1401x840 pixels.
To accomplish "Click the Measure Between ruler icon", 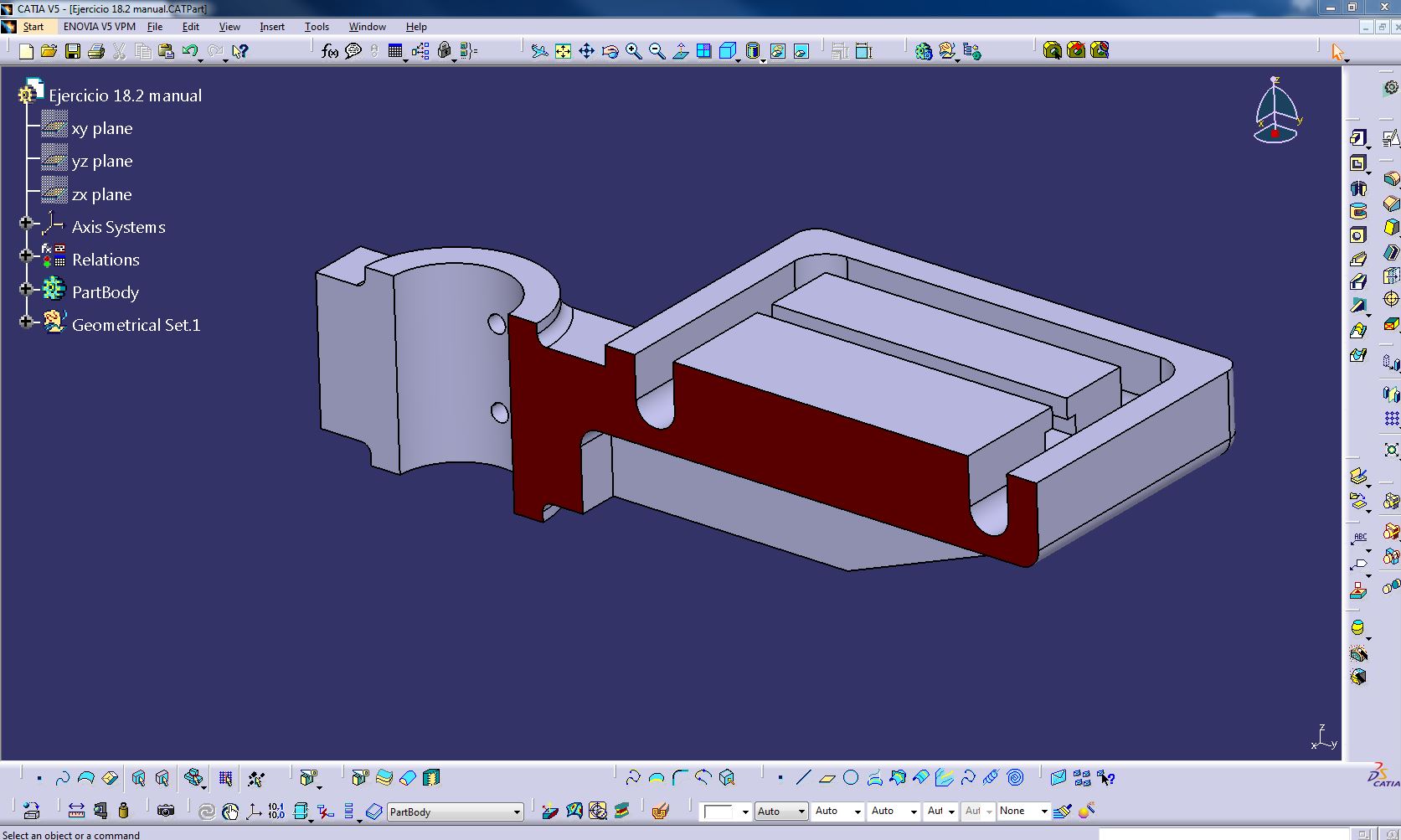I will tap(76, 810).
